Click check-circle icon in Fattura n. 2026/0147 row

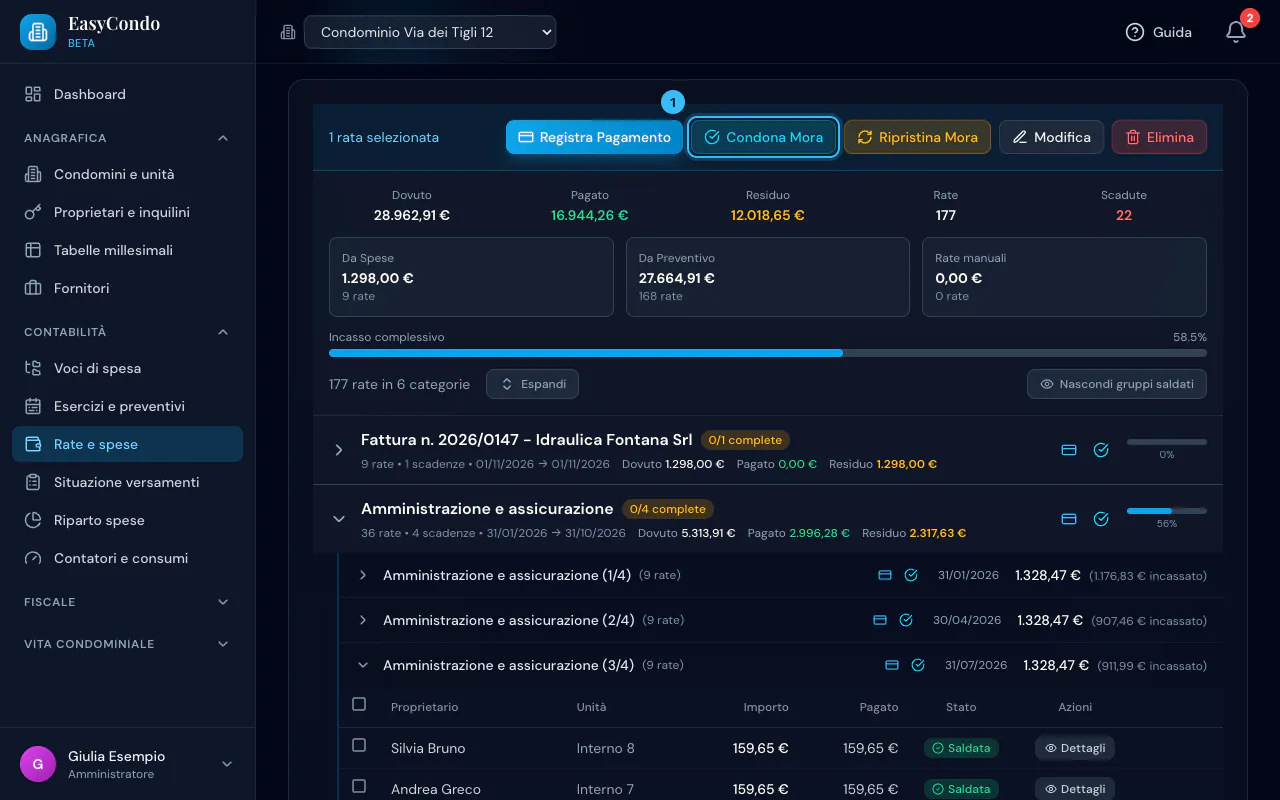(1101, 450)
